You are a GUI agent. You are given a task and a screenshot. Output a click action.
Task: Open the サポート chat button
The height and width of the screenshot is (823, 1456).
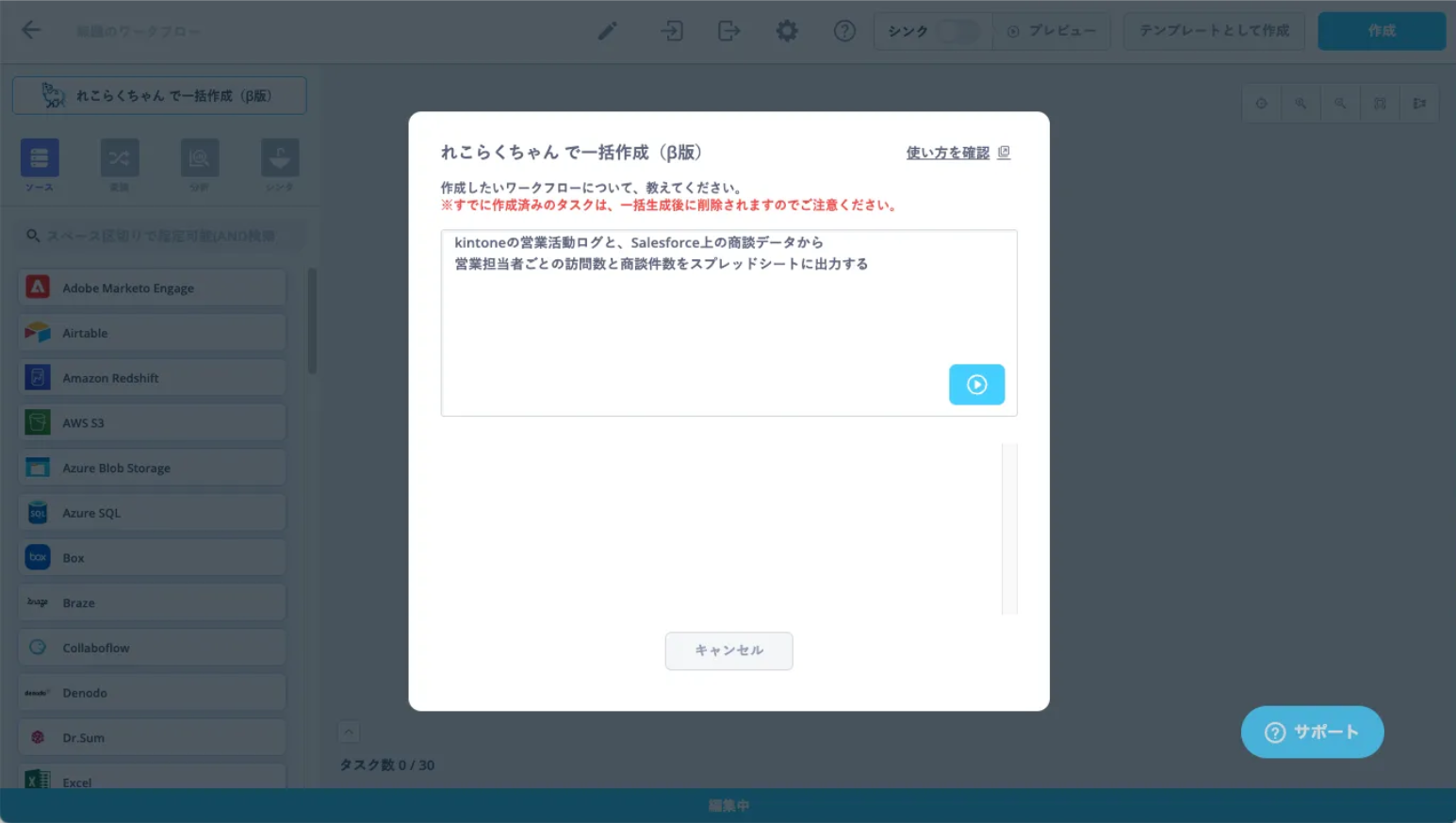pos(1312,732)
